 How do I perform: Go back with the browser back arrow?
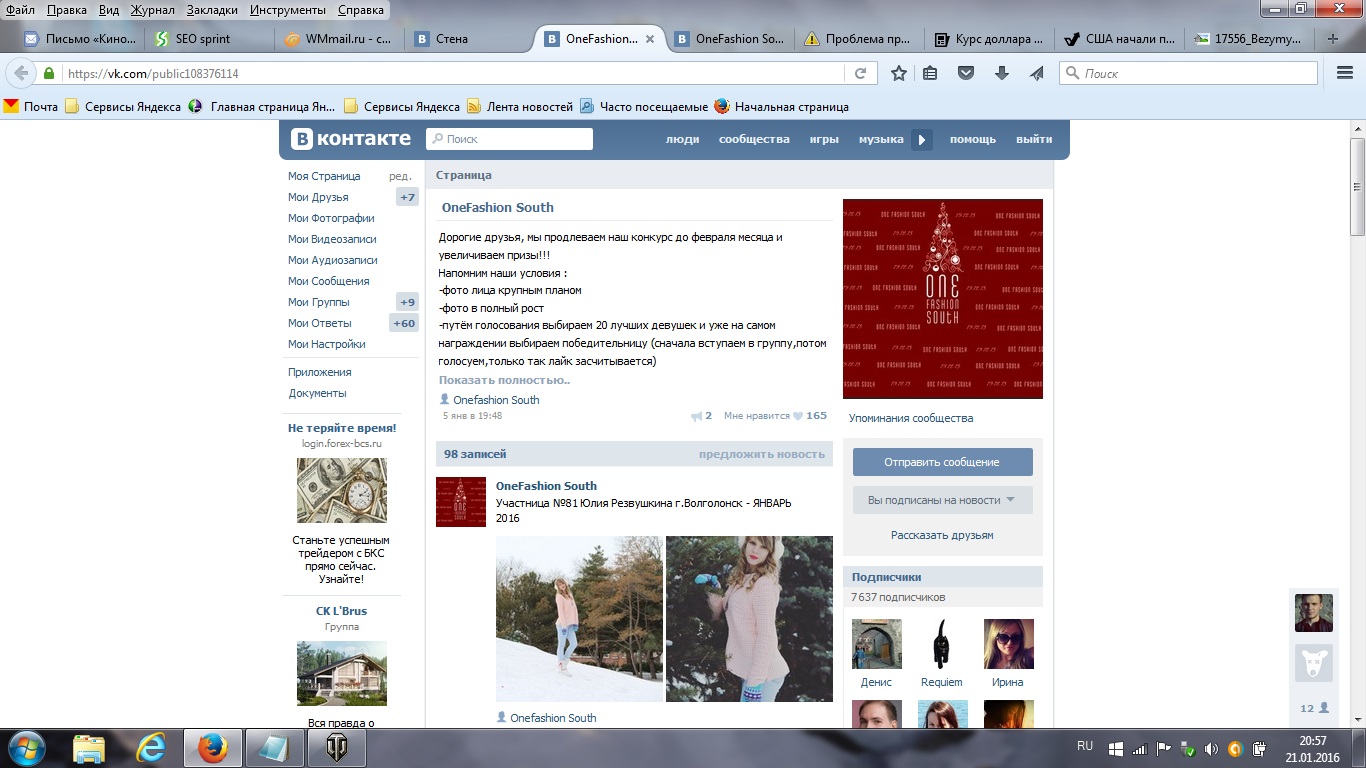point(20,73)
